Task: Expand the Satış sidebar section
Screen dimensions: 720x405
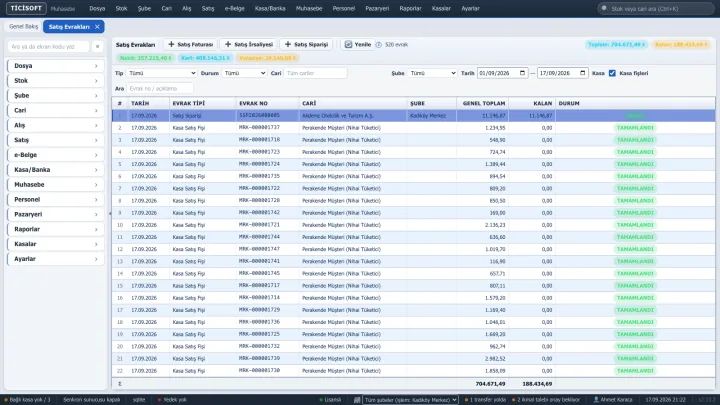Action: (56, 140)
